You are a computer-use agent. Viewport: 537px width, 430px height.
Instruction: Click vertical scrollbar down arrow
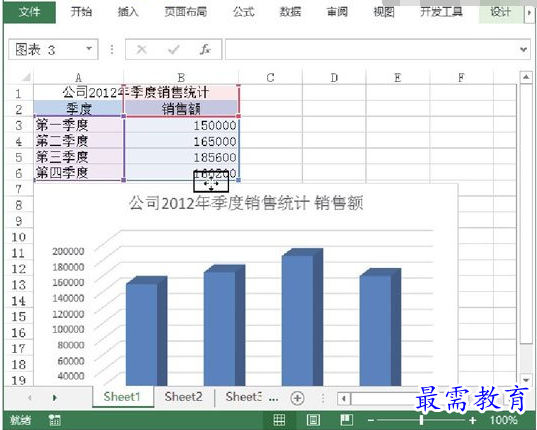point(526,379)
